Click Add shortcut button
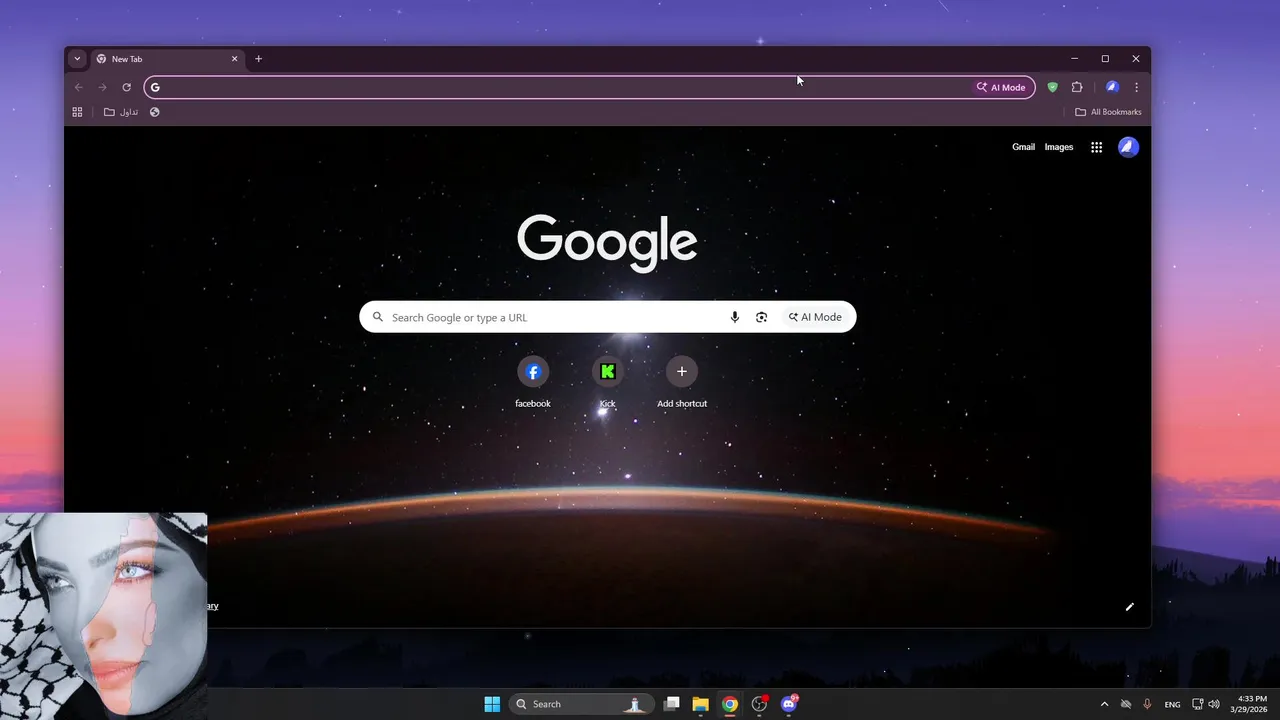 click(682, 382)
